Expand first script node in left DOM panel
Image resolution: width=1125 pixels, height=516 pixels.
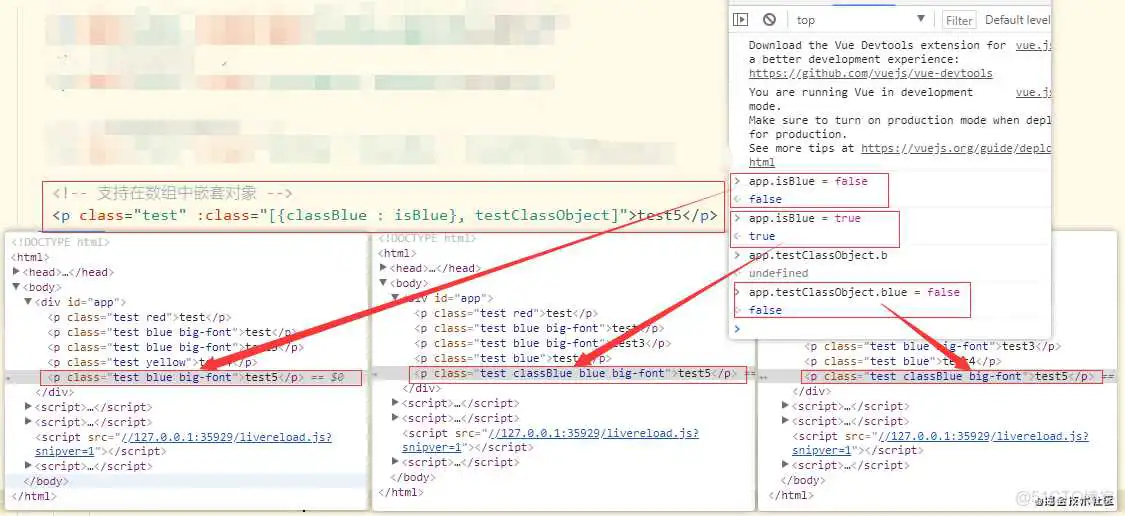click(29, 407)
